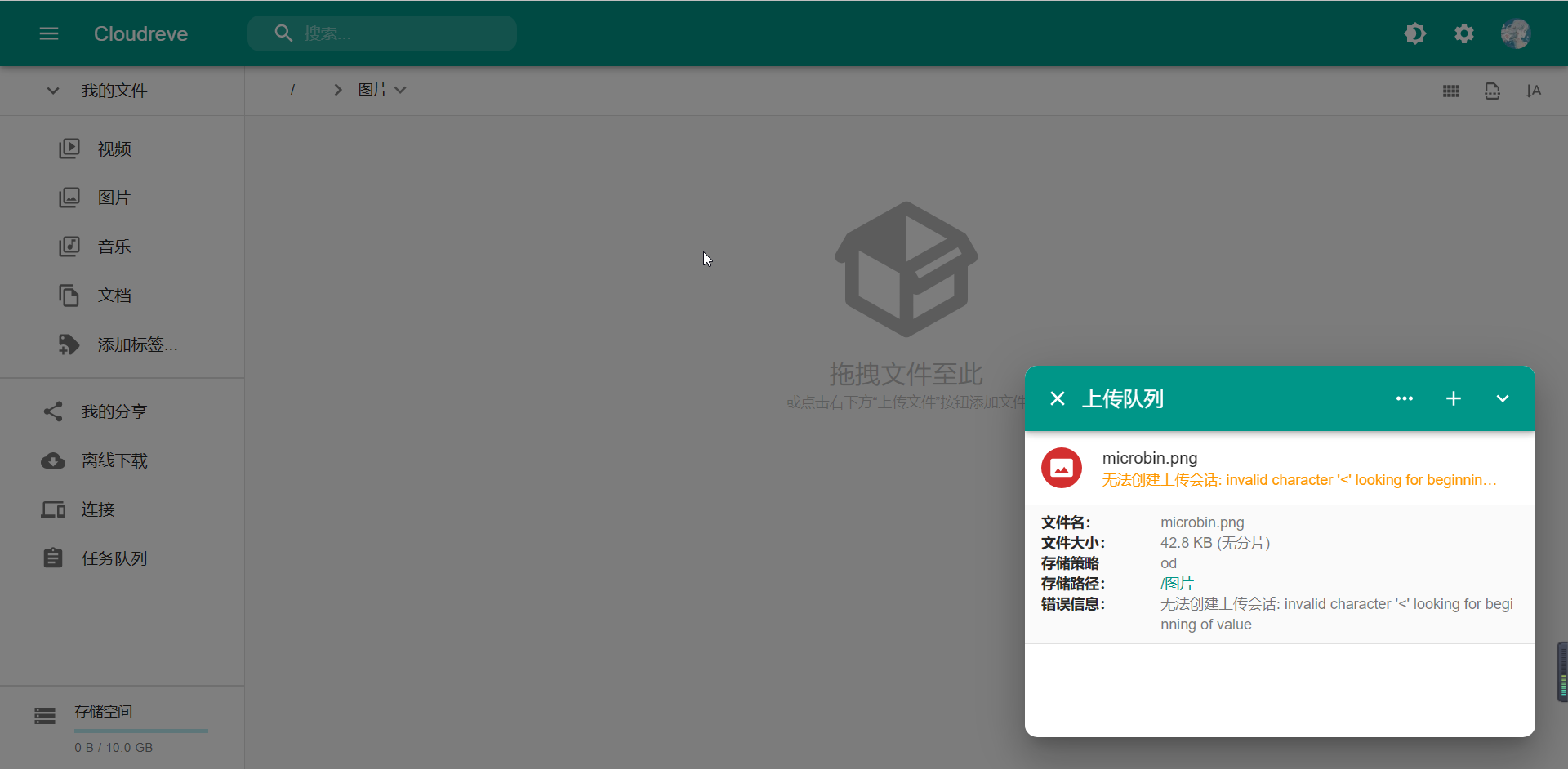Open Cloudreve settings via the gear icon
Viewport: 1568px width, 769px height.
point(1463,33)
